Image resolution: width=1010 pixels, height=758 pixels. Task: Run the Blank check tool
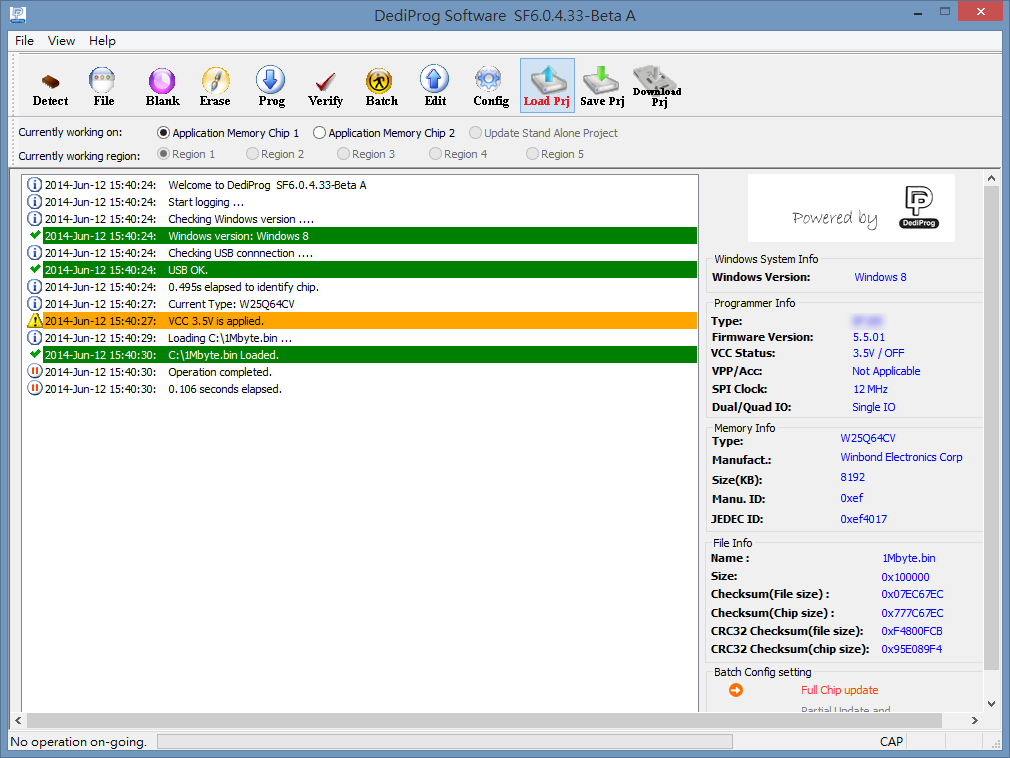pyautogui.click(x=162, y=86)
